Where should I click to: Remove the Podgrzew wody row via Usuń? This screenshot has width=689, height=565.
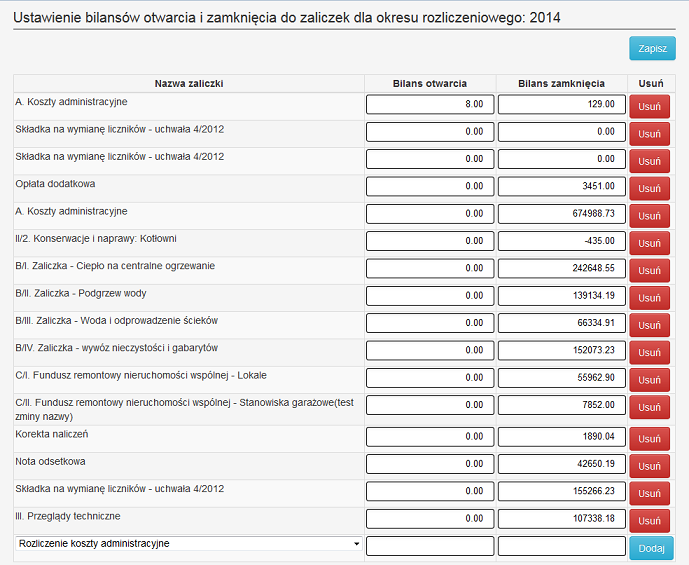pyautogui.click(x=649, y=298)
